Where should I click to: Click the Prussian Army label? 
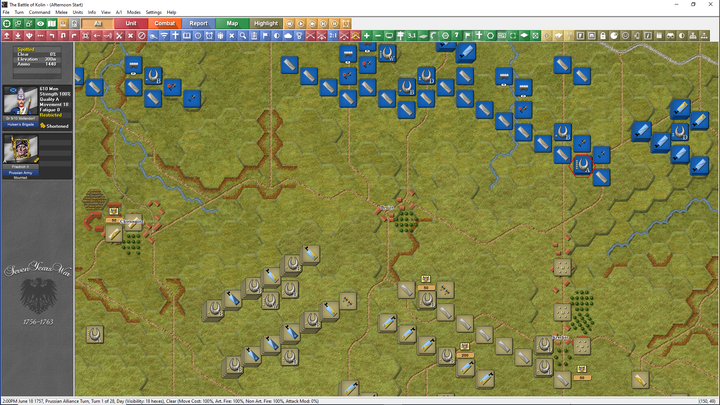pyautogui.click(x=21, y=173)
